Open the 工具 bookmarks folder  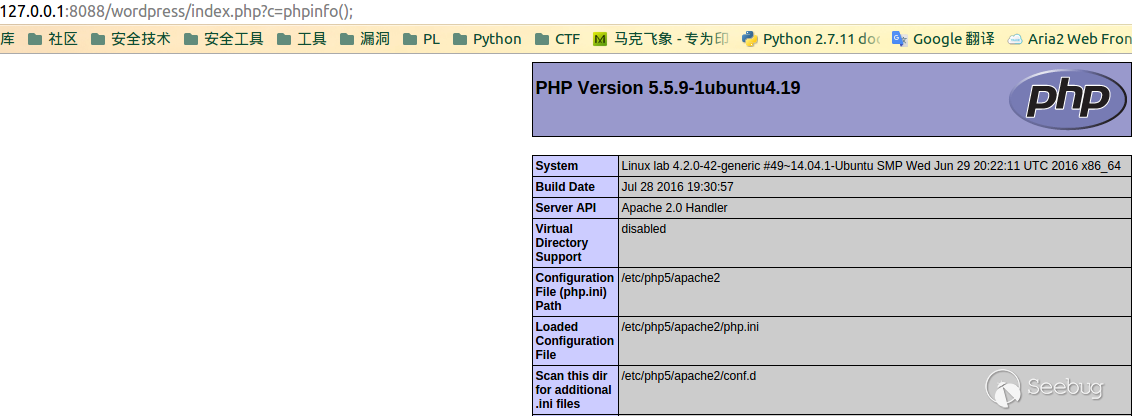[x=301, y=39]
